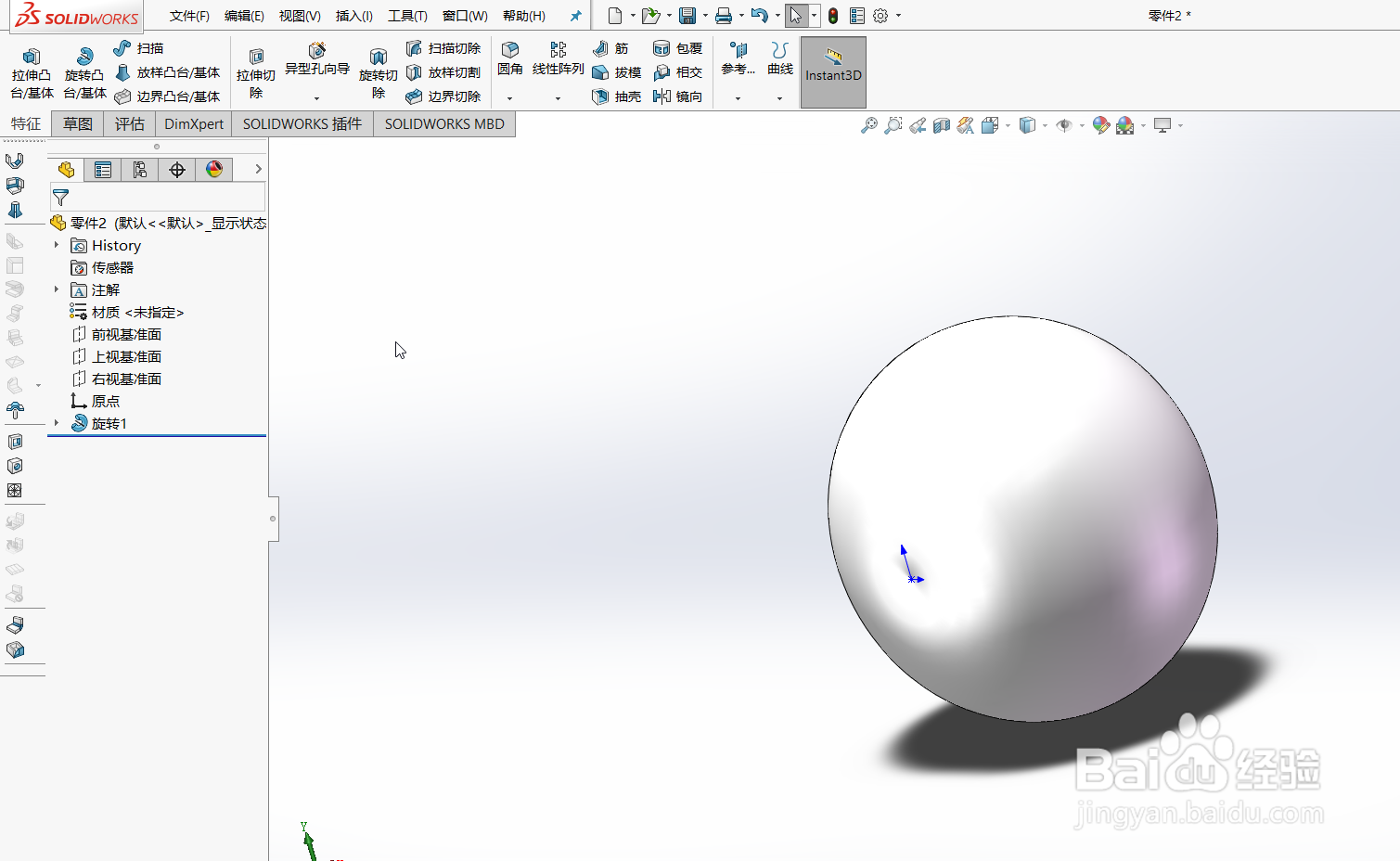This screenshot has width=1400, height=861.
Task: Open the Hole Wizard (异型孔向导)
Action: [x=317, y=59]
